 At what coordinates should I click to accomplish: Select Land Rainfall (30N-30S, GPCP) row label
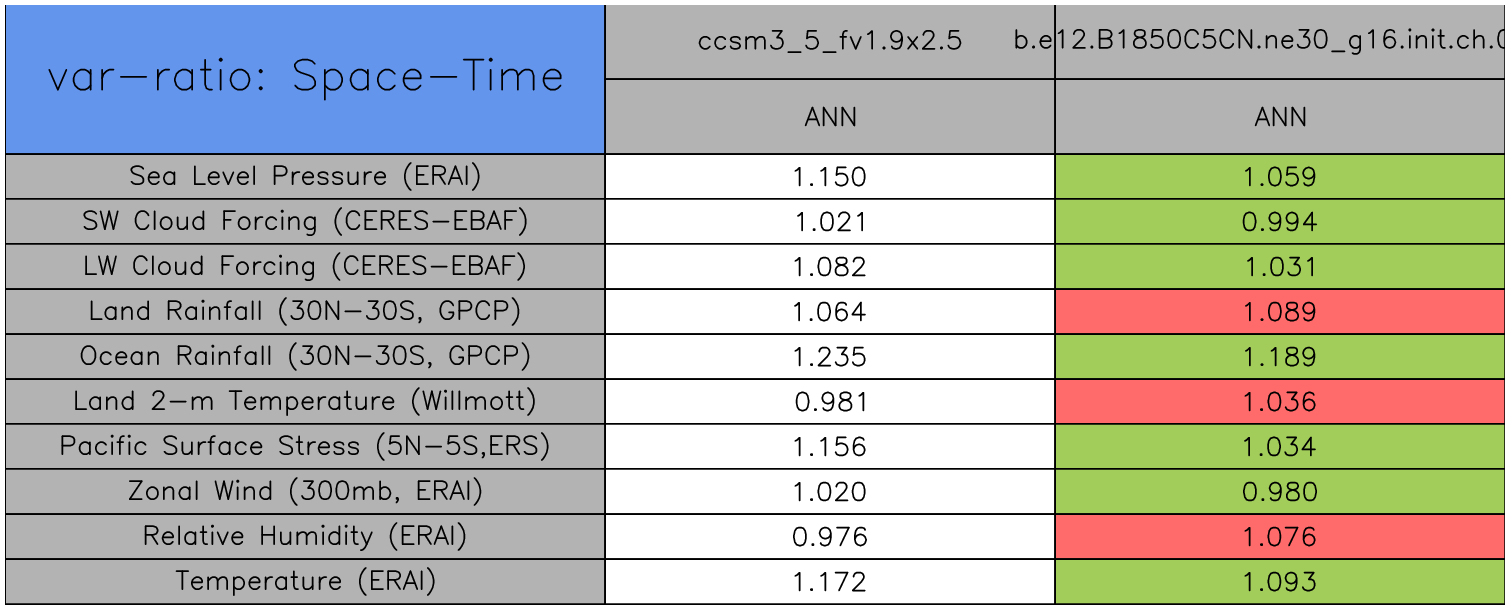pos(305,312)
